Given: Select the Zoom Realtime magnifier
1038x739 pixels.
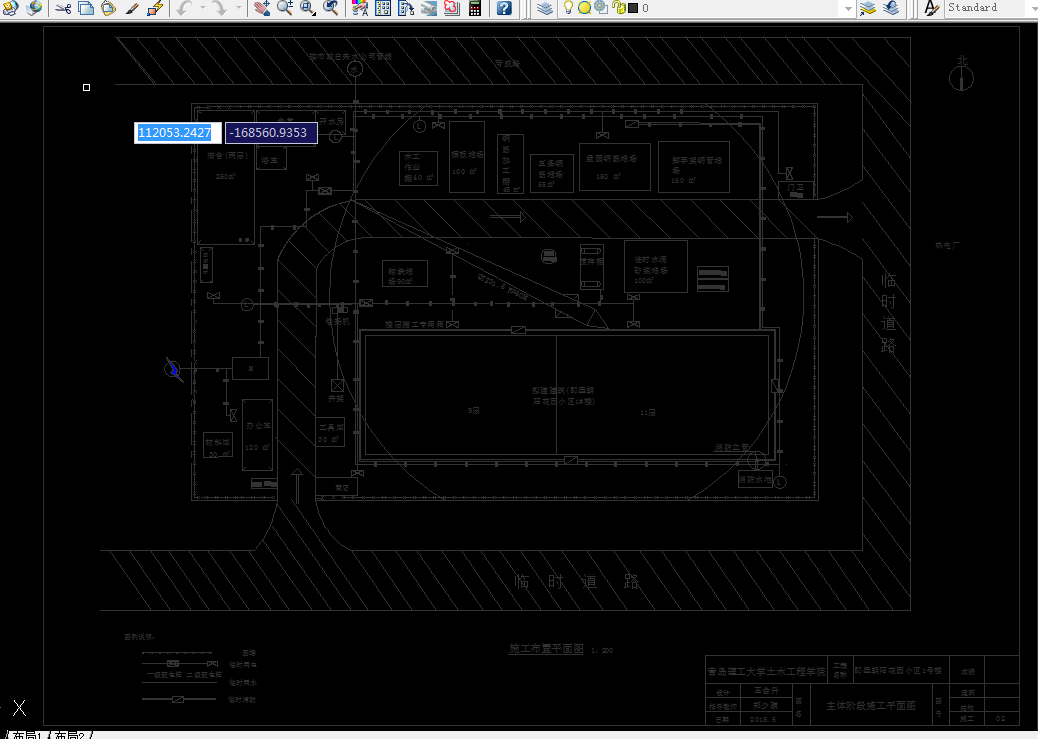Looking at the screenshot, I should 285,8.
